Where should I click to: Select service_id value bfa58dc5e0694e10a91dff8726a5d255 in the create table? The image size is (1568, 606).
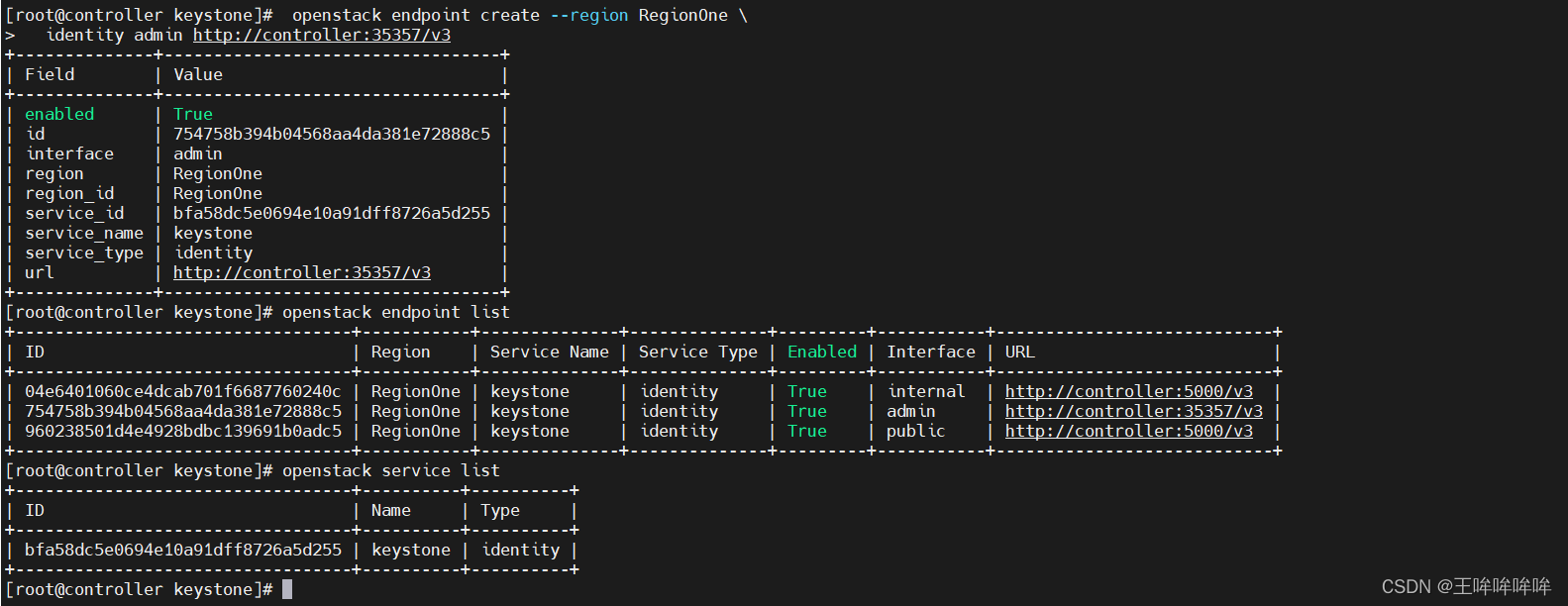[332, 213]
